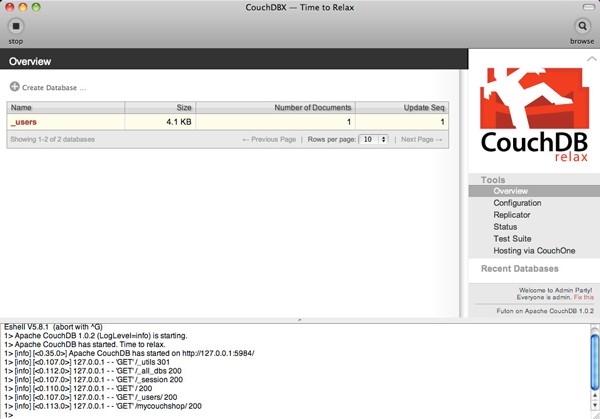Click the yellow minimize window button

[23, 7]
